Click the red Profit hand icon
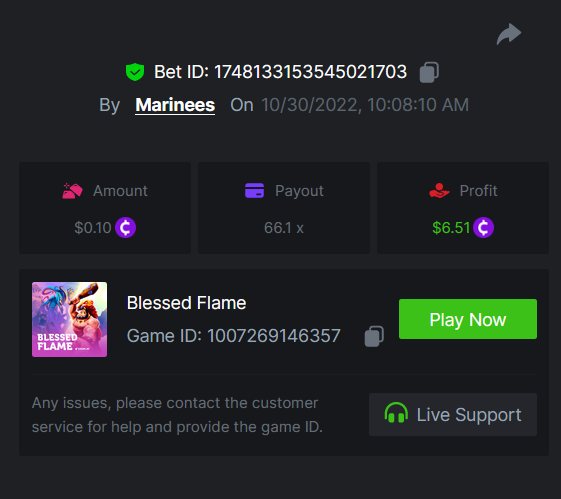The image size is (561, 499). [439, 190]
